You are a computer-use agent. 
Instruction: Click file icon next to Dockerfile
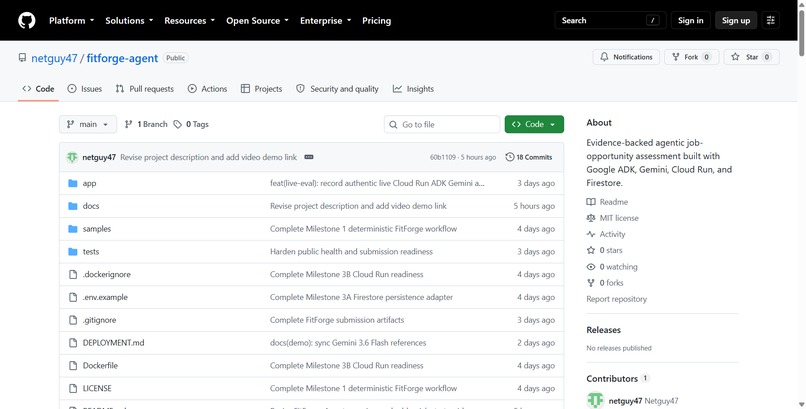73,365
